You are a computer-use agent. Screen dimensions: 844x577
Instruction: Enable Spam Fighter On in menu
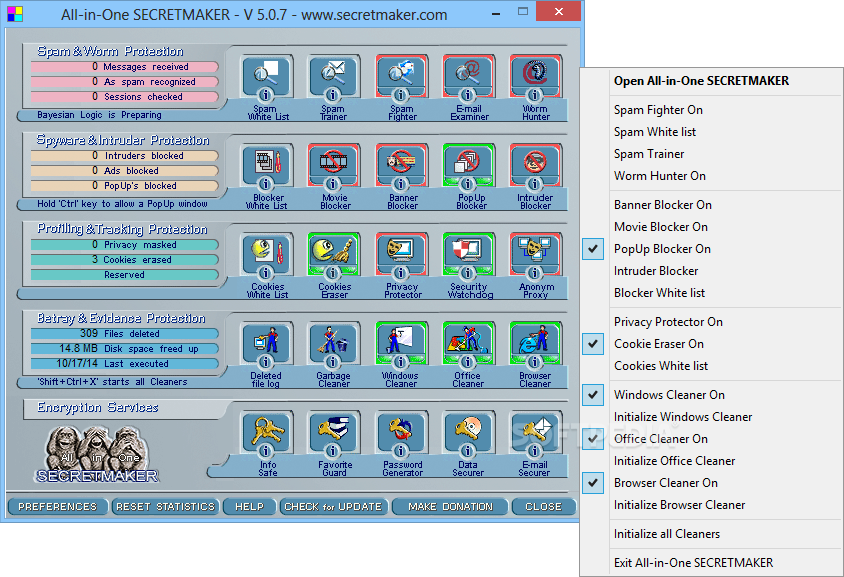(x=711, y=110)
